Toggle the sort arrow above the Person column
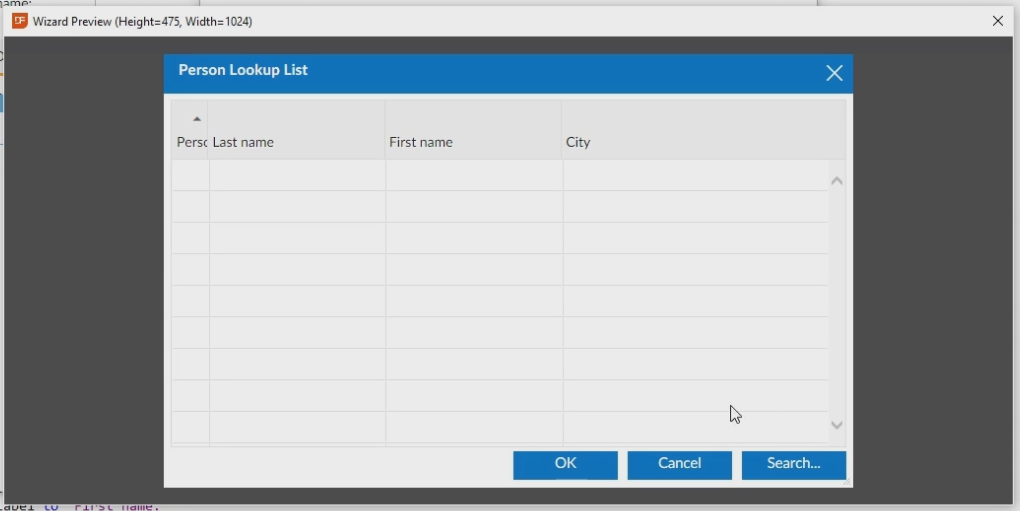 tap(196, 119)
